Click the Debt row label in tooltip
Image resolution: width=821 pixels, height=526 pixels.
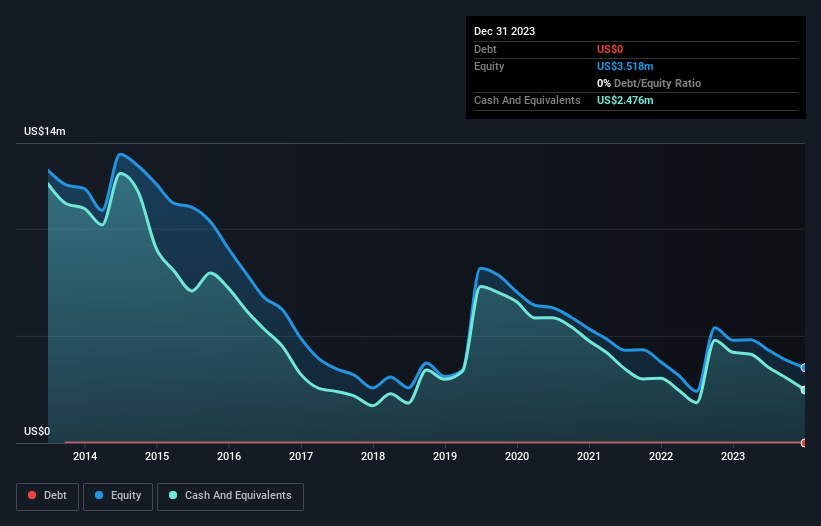[x=485, y=49]
